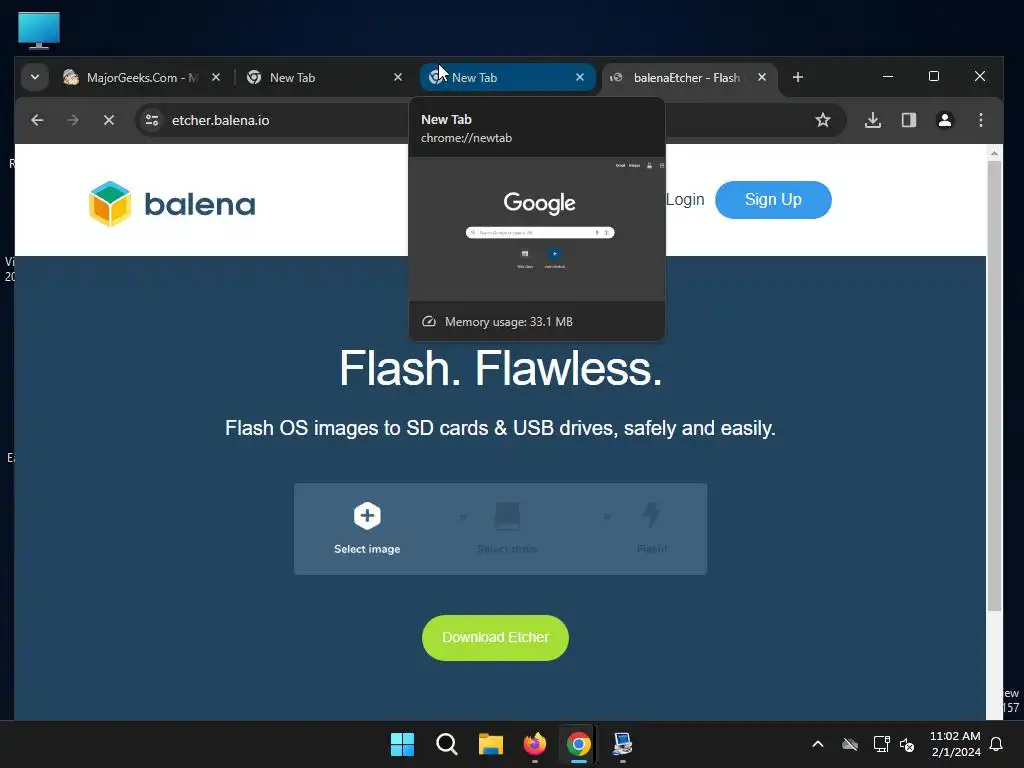Close the MajorGeeks.Com tab
Screen dimensions: 1024x768
pyautogui.click(x=216, y=77)
